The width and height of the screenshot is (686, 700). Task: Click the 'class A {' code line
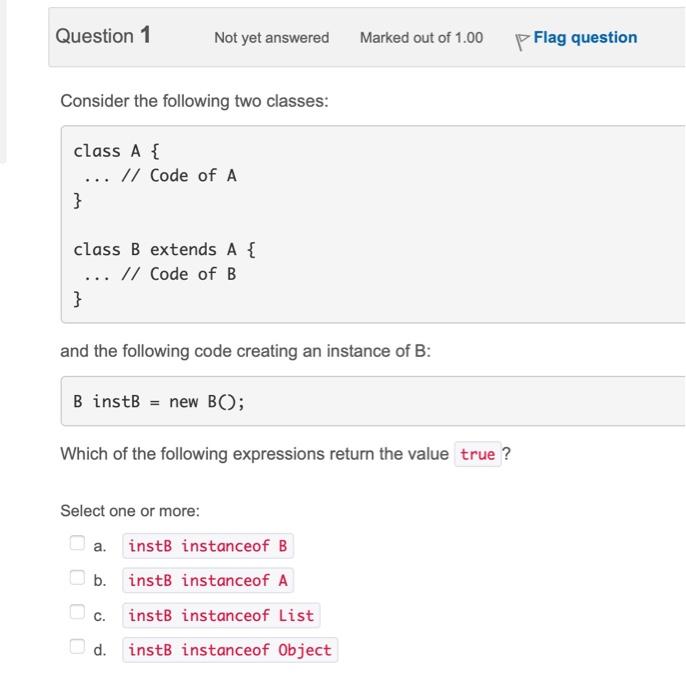(116, 151)
